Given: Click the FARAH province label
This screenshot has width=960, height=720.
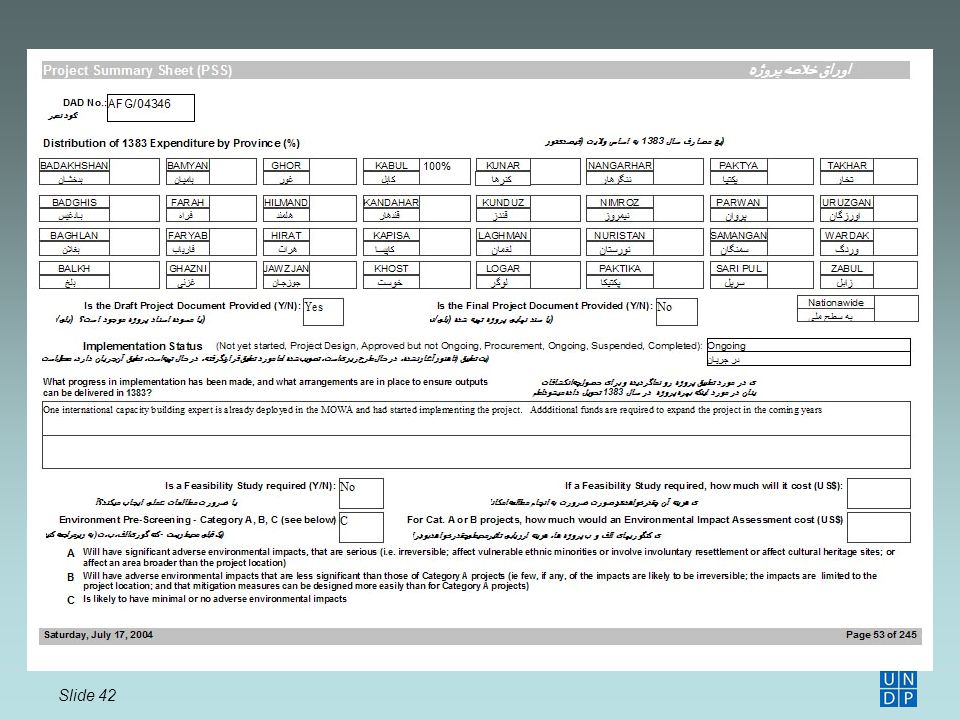Looking at the screenshot, I should coord(187,202).
